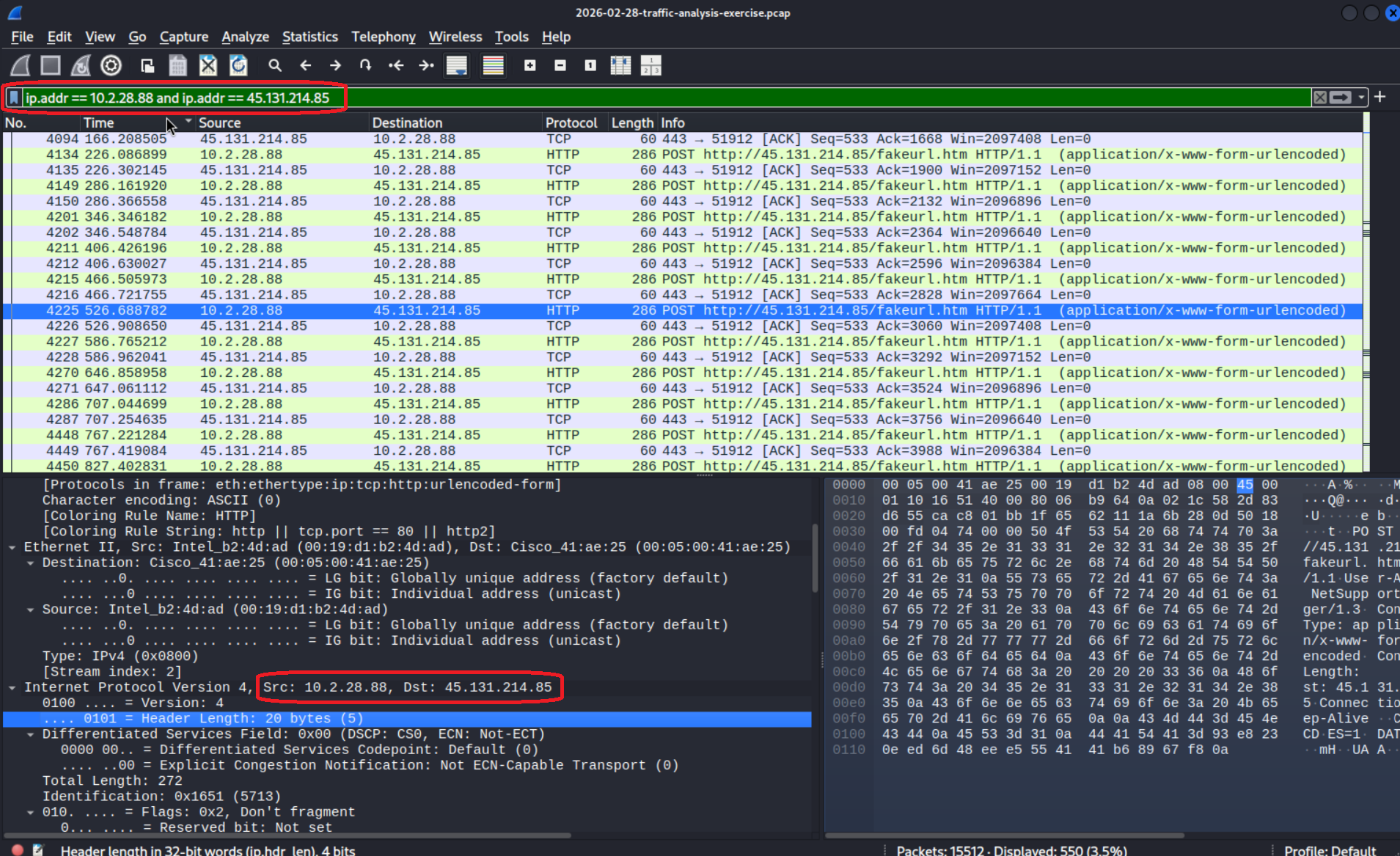Open the Capture menu

click(184, 37)
